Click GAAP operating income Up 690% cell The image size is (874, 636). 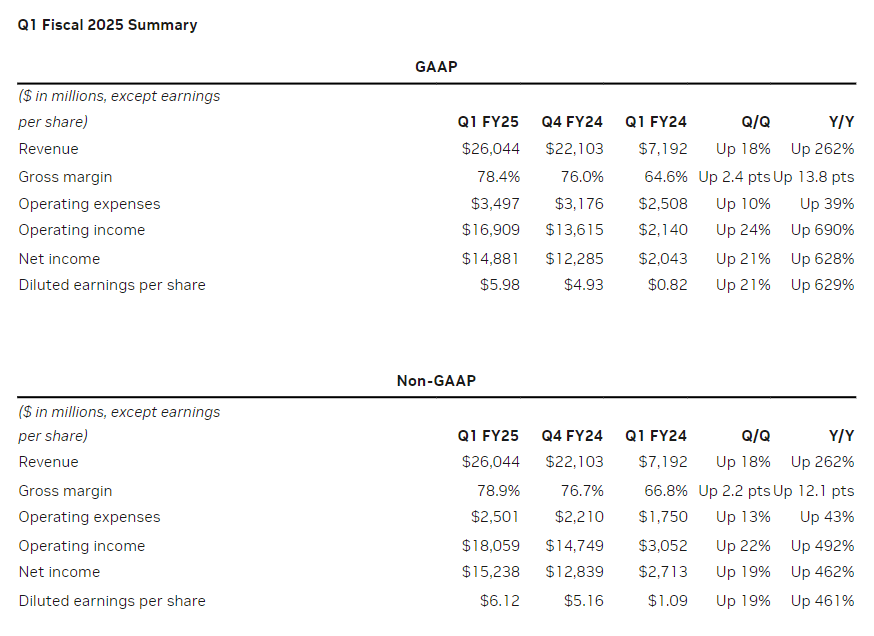tap(822, 230)
